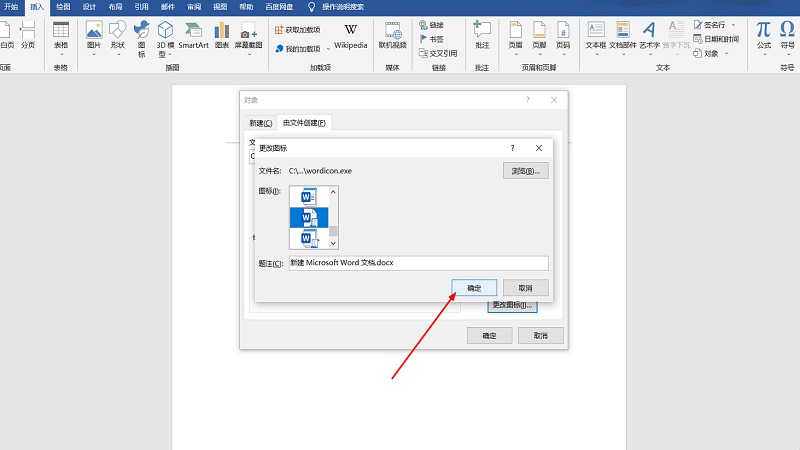Screen dimensions: 800x450
Task: Expand My Add-ins dropdown arrow
Action: point(328,49)
